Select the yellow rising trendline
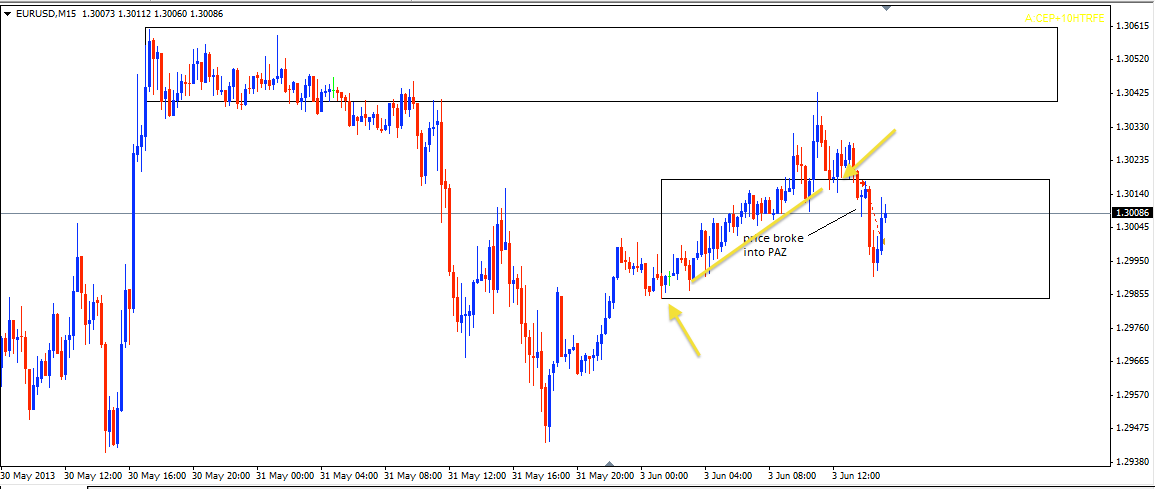This screenshot has width=1155, height=489. tap(755, 236)
